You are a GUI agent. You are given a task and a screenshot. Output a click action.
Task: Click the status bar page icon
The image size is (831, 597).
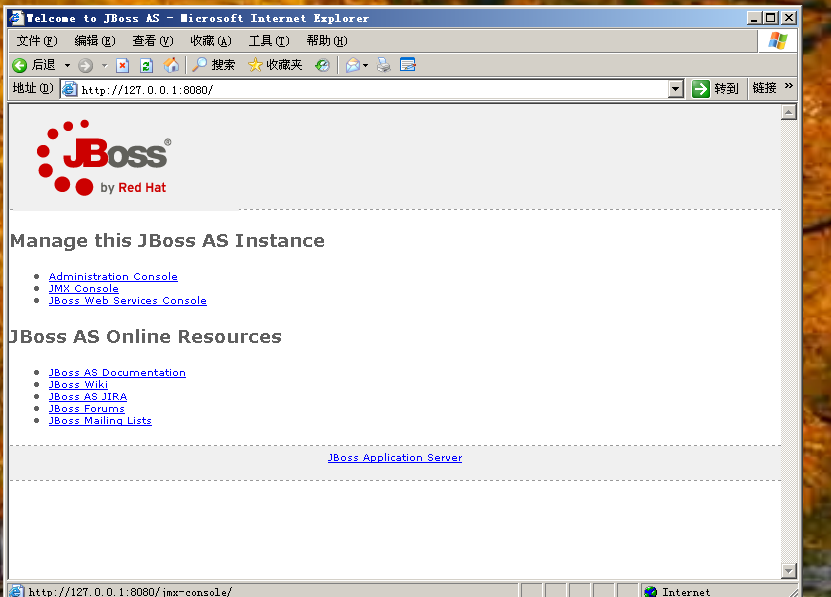[16, 591]
